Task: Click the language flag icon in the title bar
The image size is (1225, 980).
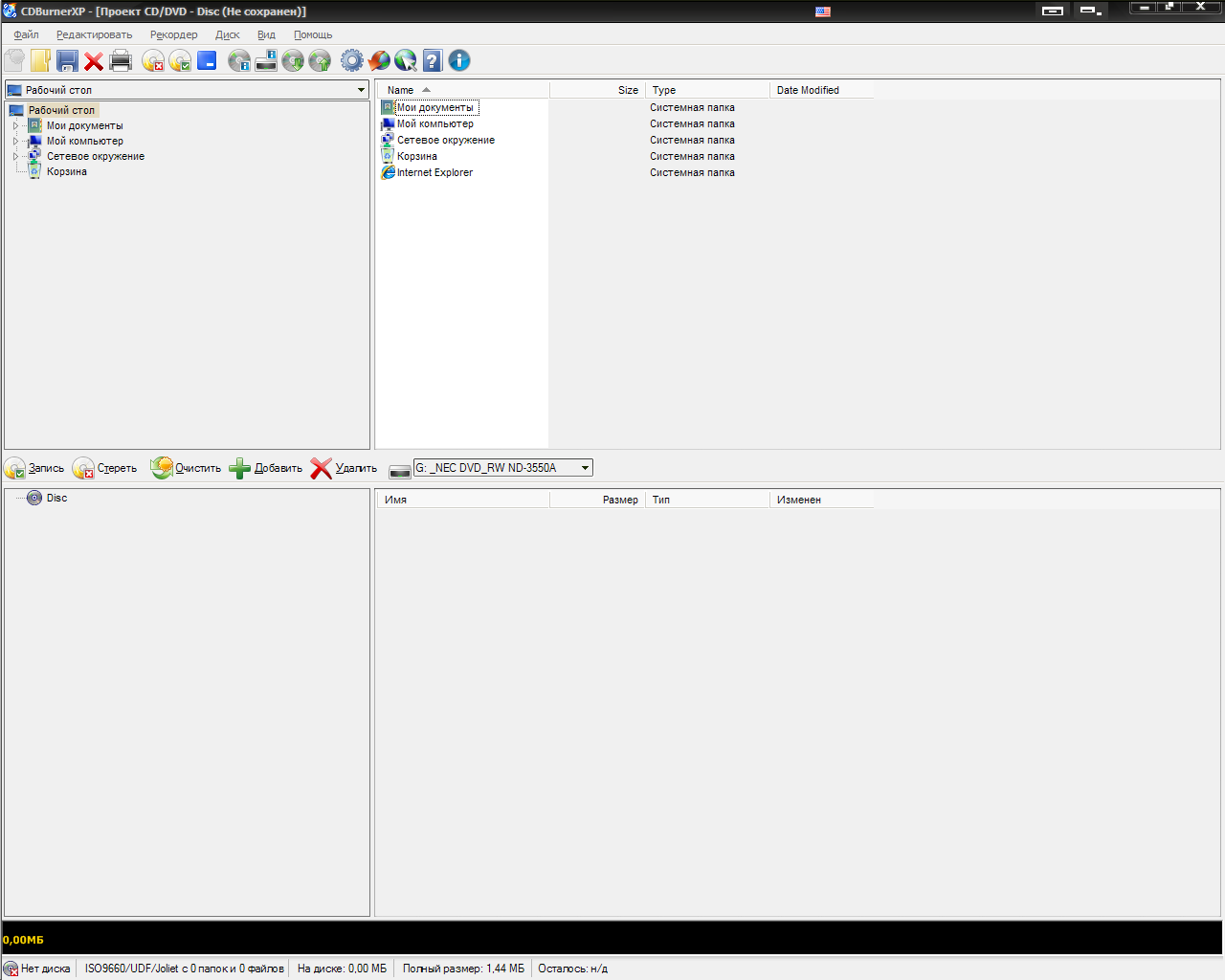Action: click(x=823, y=11)
